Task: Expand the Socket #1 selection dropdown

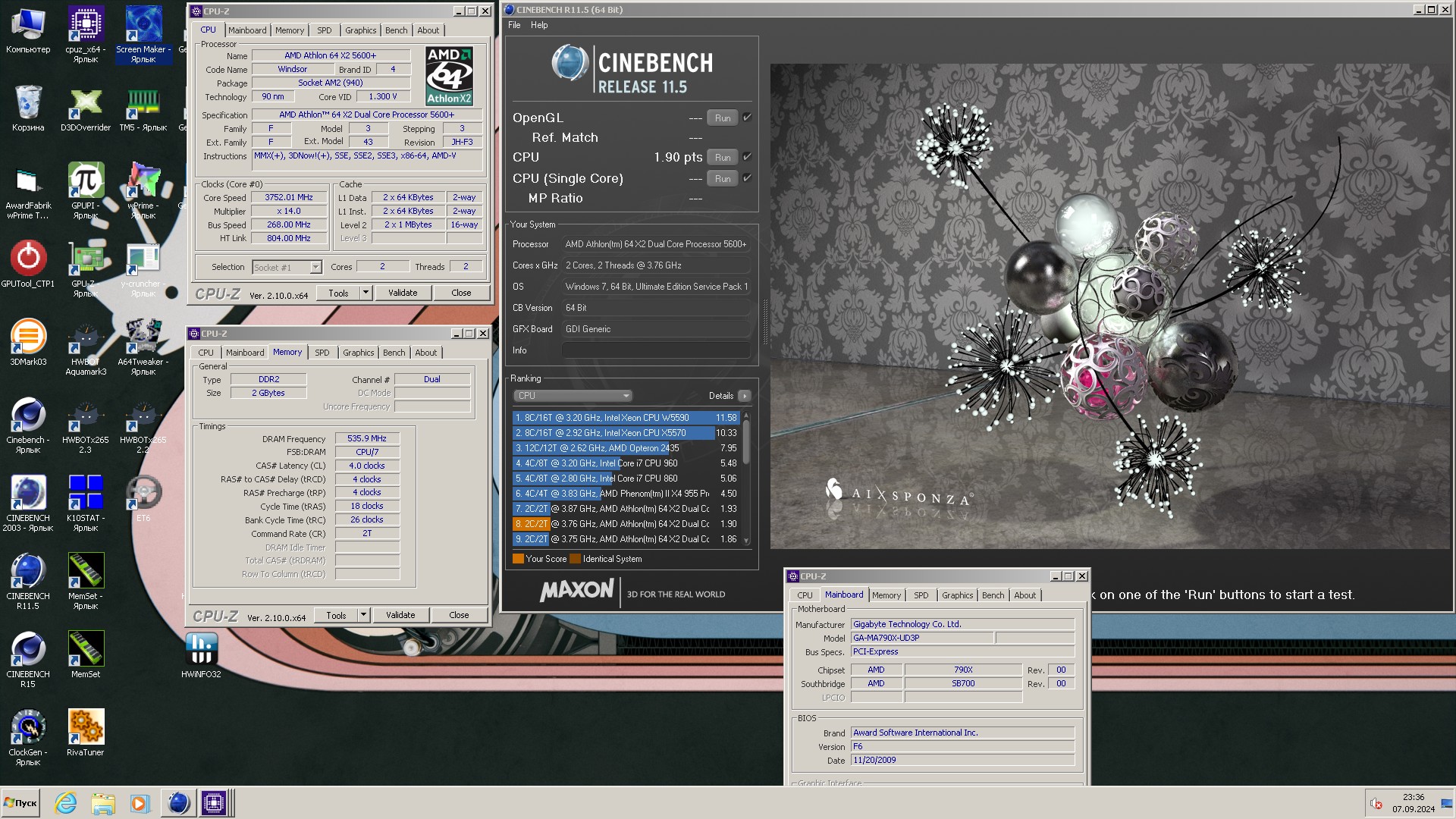Action: [315, 267]
